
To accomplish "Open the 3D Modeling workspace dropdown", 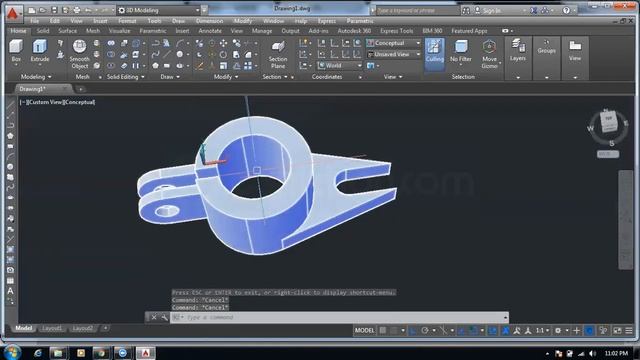I will pos(159,10).
